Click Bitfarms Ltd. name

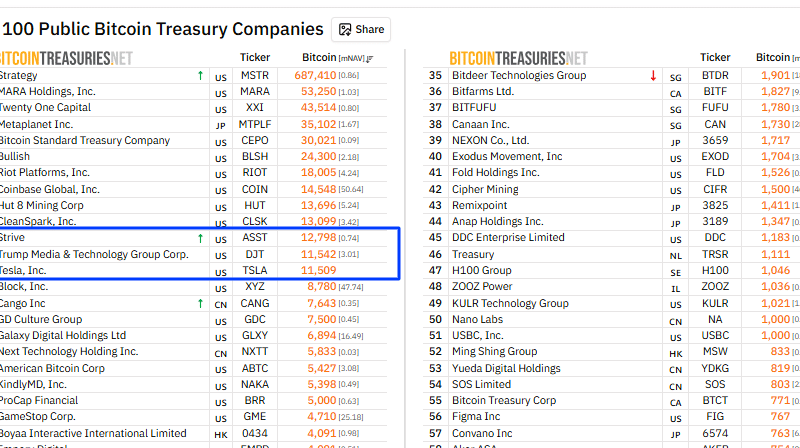pos(483,91)
